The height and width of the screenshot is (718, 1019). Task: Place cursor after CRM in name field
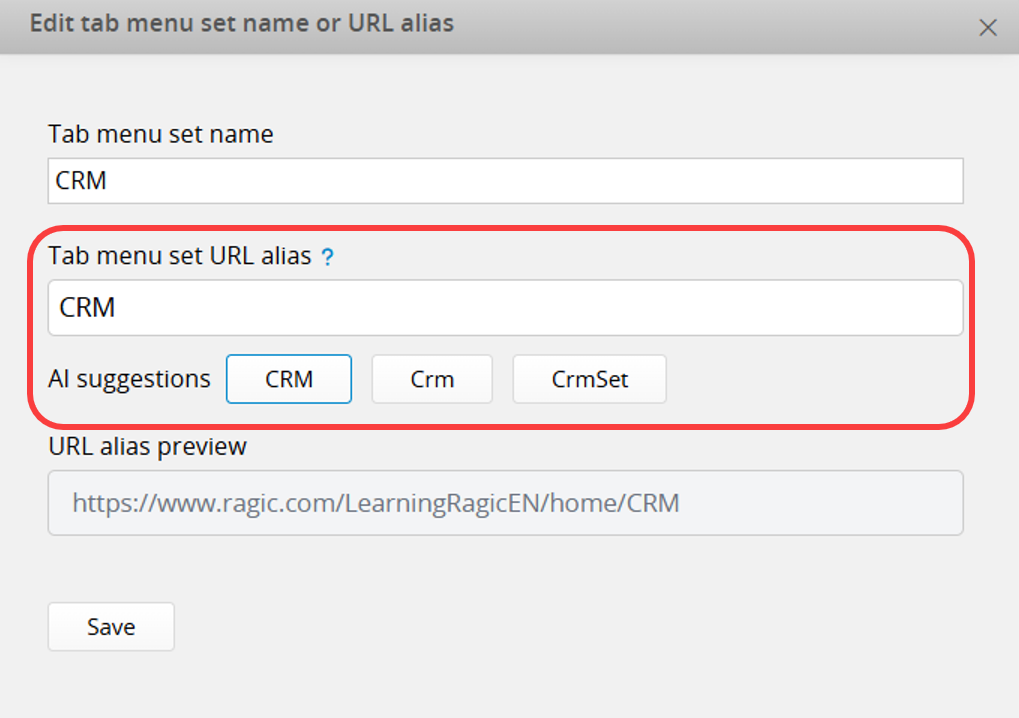click(110, 181)
